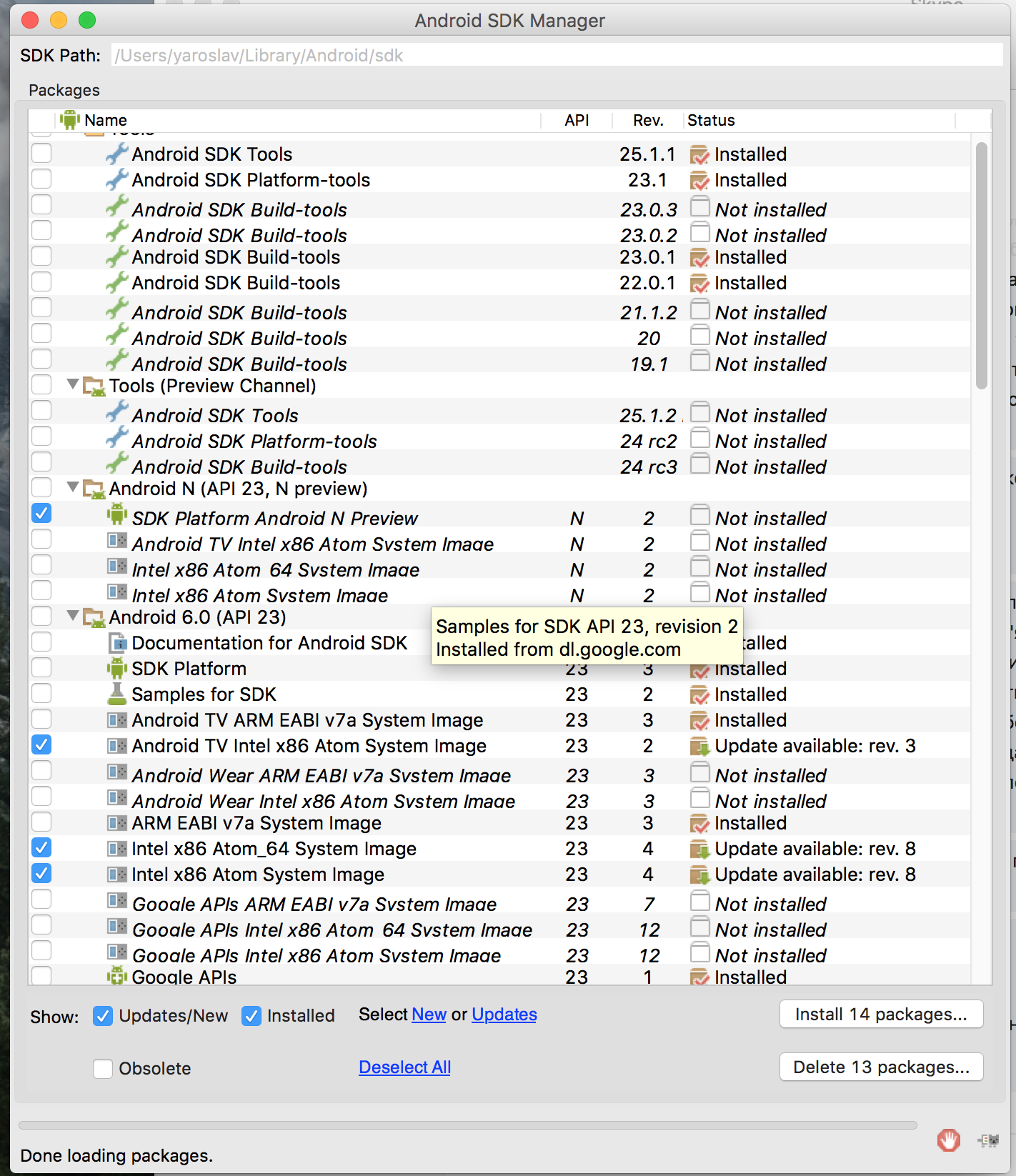Uncheck Intel x86 Atom_64 System Image
The height and width of the screenshot is (1176, 1016).
[x=41, y=847]
